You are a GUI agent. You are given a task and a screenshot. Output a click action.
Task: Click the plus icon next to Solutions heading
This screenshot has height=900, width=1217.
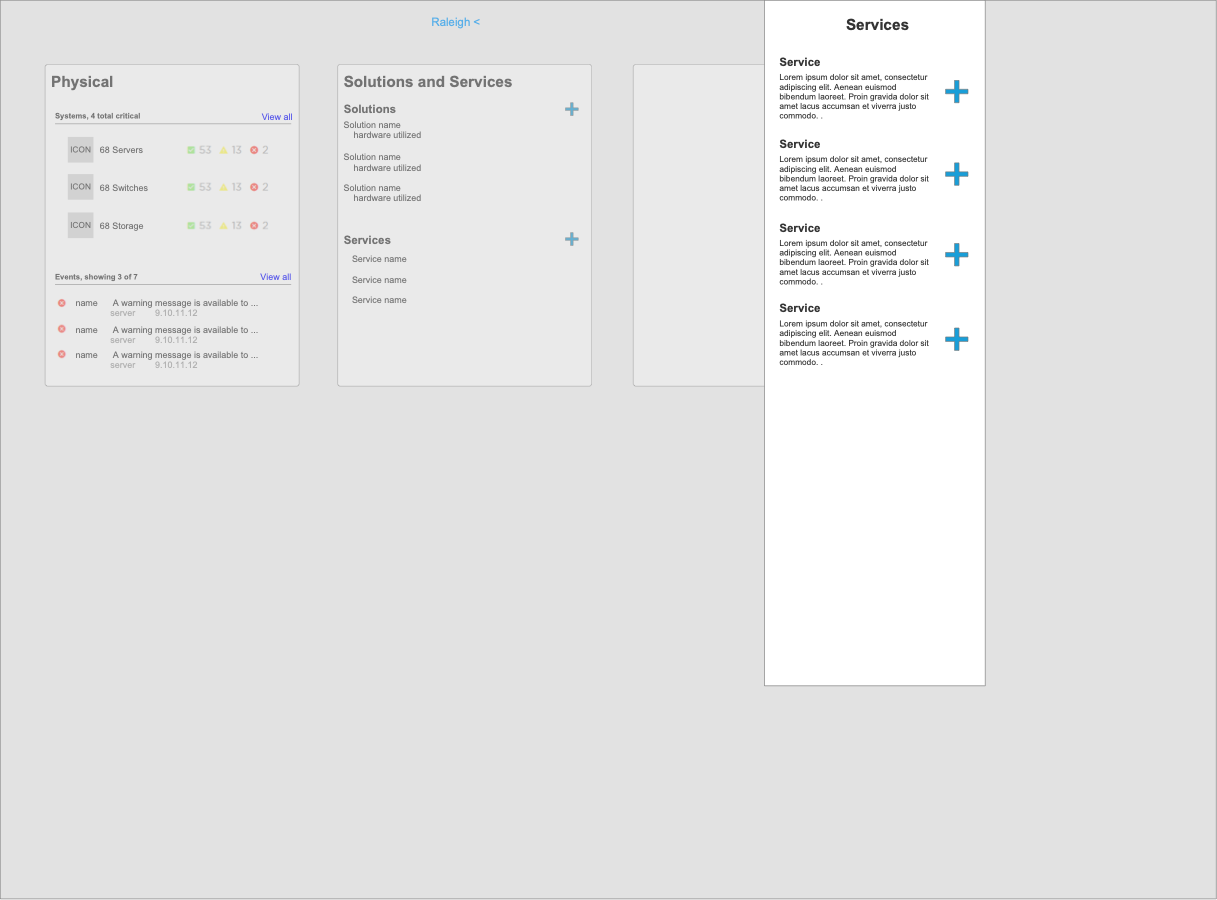[571, 109]
